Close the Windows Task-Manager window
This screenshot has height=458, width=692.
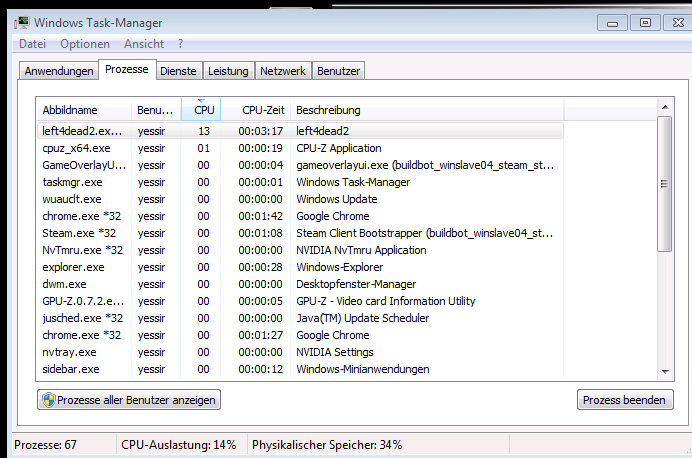coord(678,23)
